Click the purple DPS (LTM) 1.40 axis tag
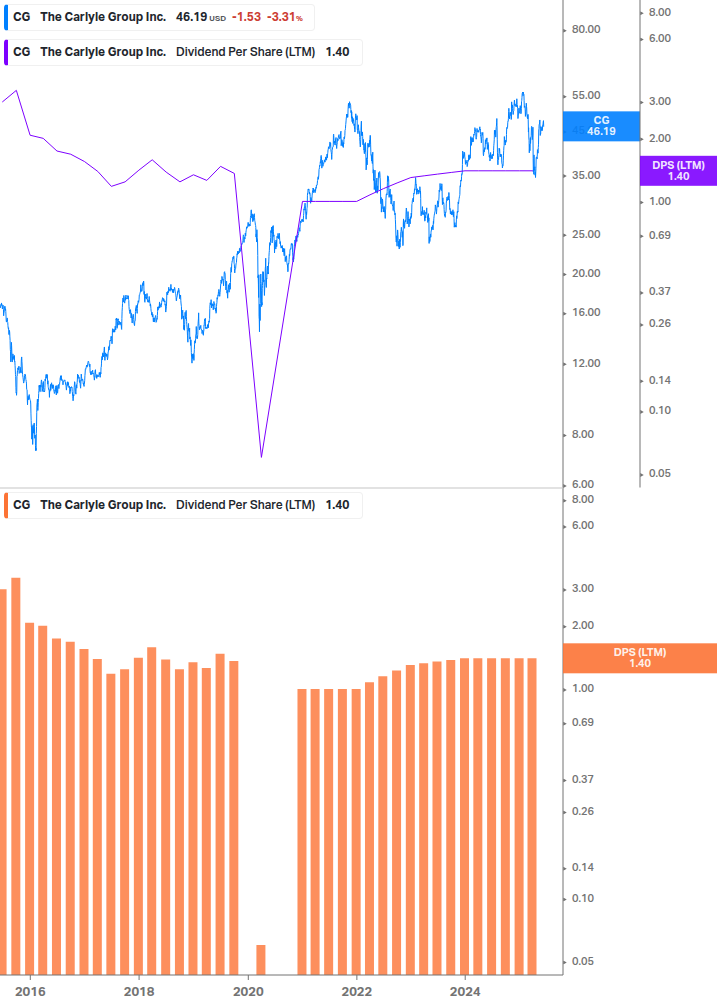Image resolution: width=717 pixels, height=1005 pixels. point(678,171)
